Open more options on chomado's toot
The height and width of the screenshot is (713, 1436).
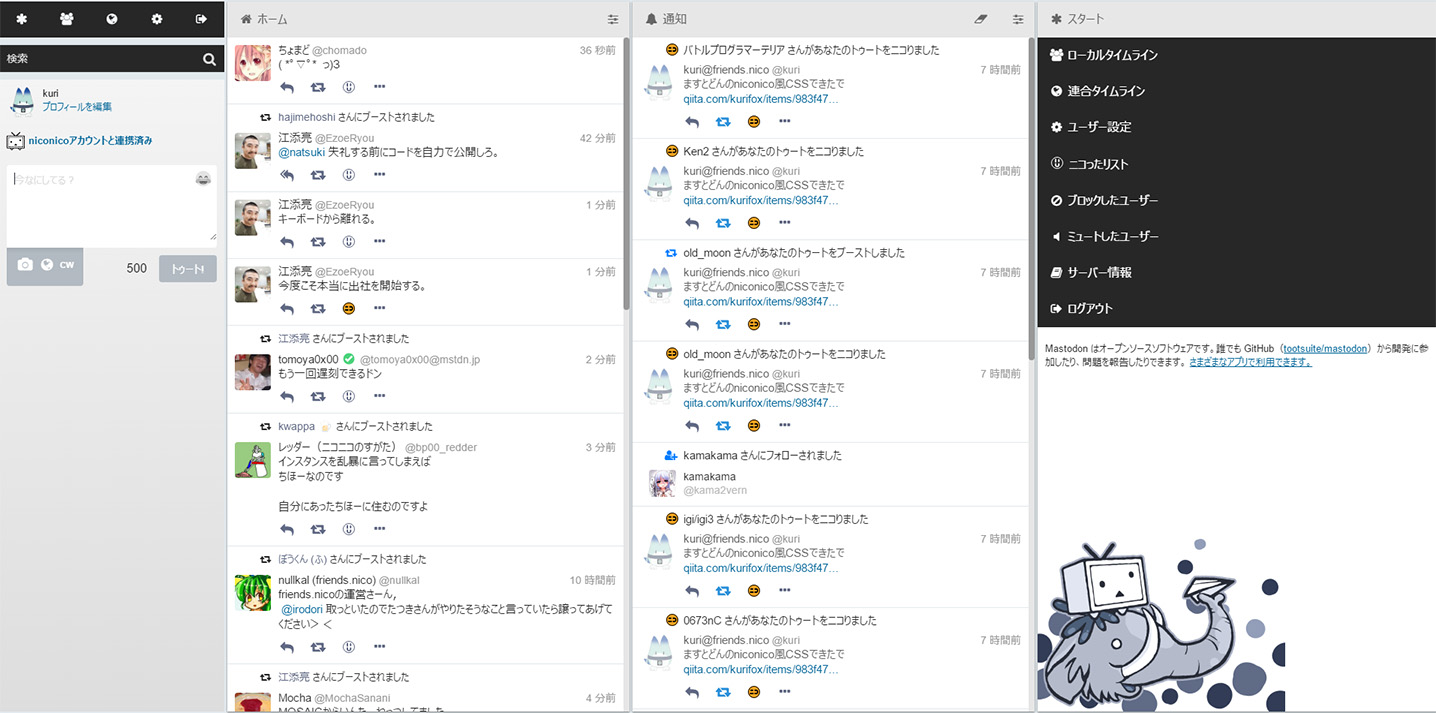(379, 87)
